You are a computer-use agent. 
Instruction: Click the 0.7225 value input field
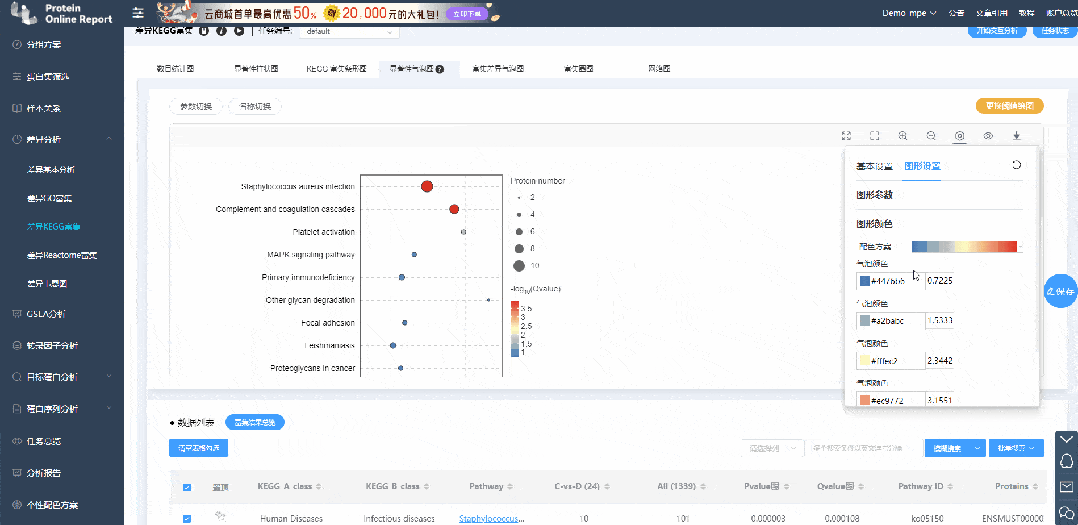pos(939,282)
